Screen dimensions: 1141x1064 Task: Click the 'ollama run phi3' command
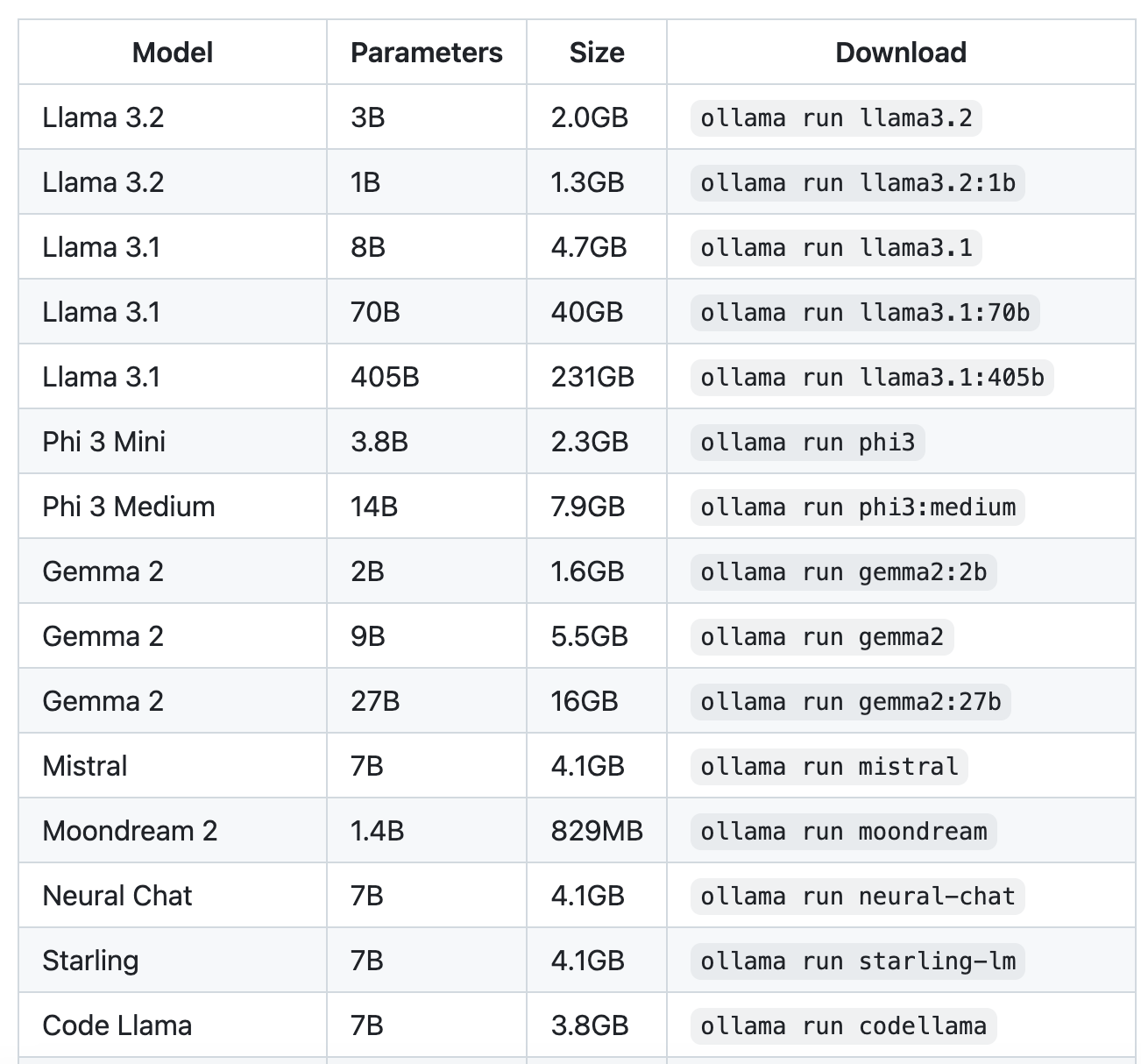pos(807,443)
